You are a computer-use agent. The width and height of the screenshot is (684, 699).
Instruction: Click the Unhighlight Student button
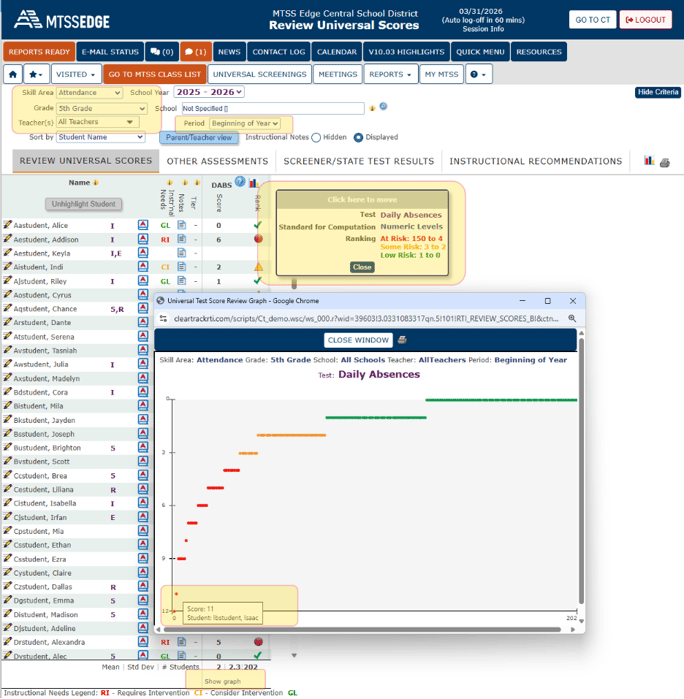(x=83, y=204)
